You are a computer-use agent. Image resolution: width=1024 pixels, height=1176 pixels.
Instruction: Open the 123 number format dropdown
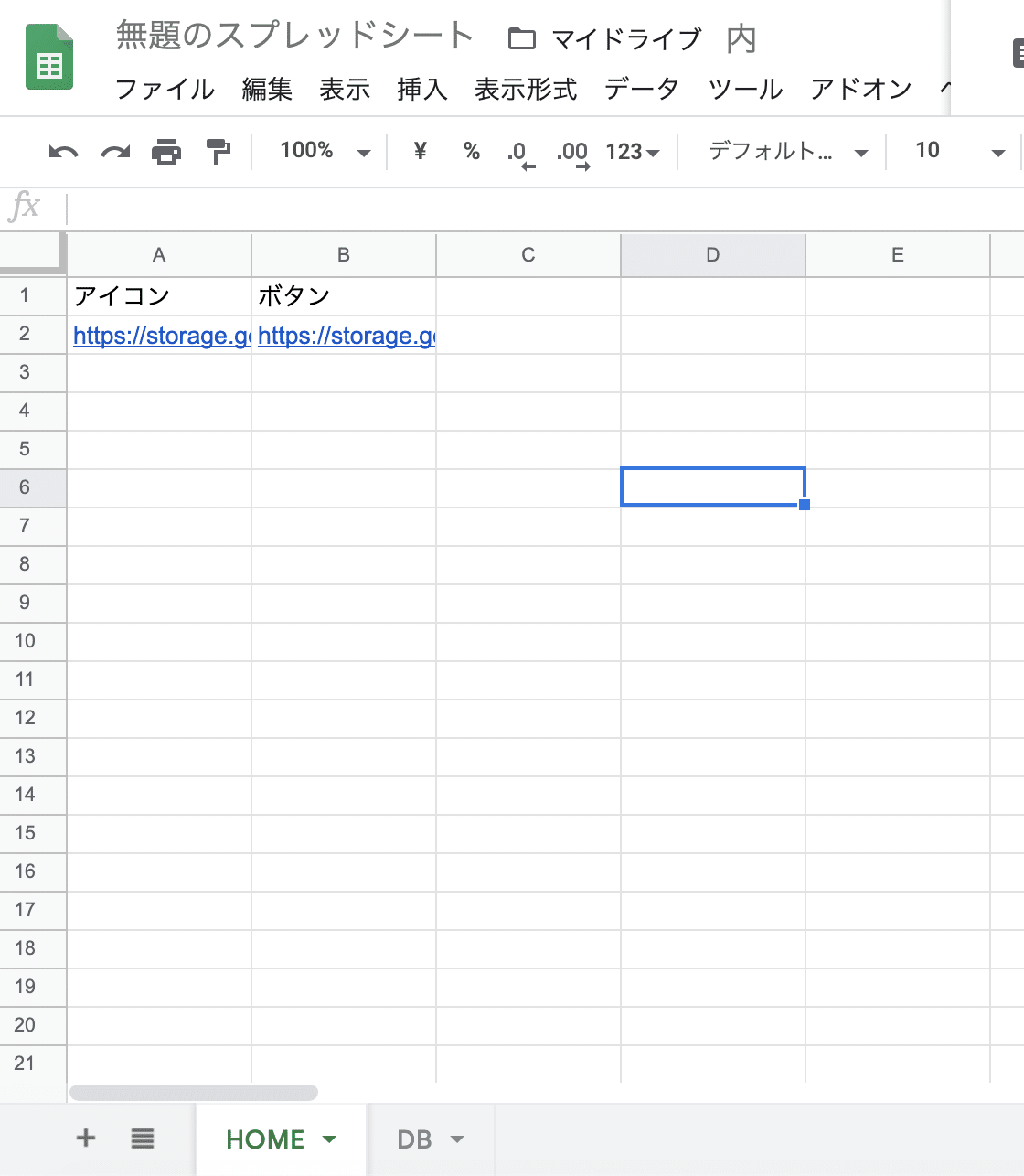(633, 152)
